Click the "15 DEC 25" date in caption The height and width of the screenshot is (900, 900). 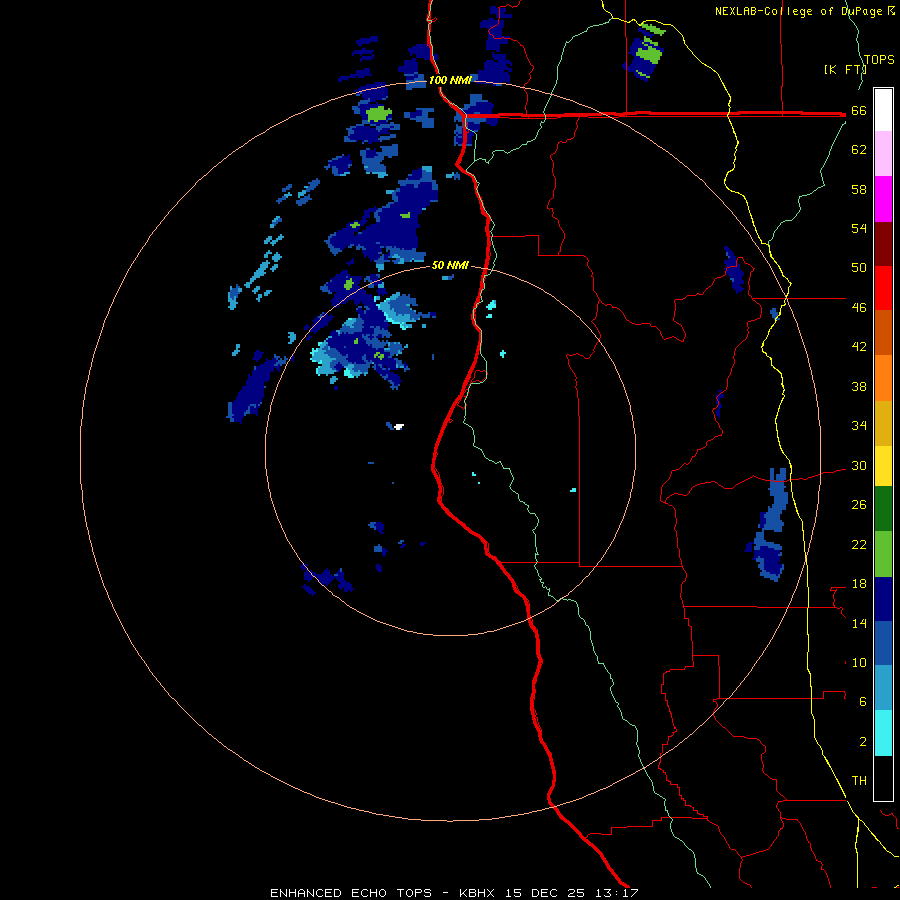(545, 893)
